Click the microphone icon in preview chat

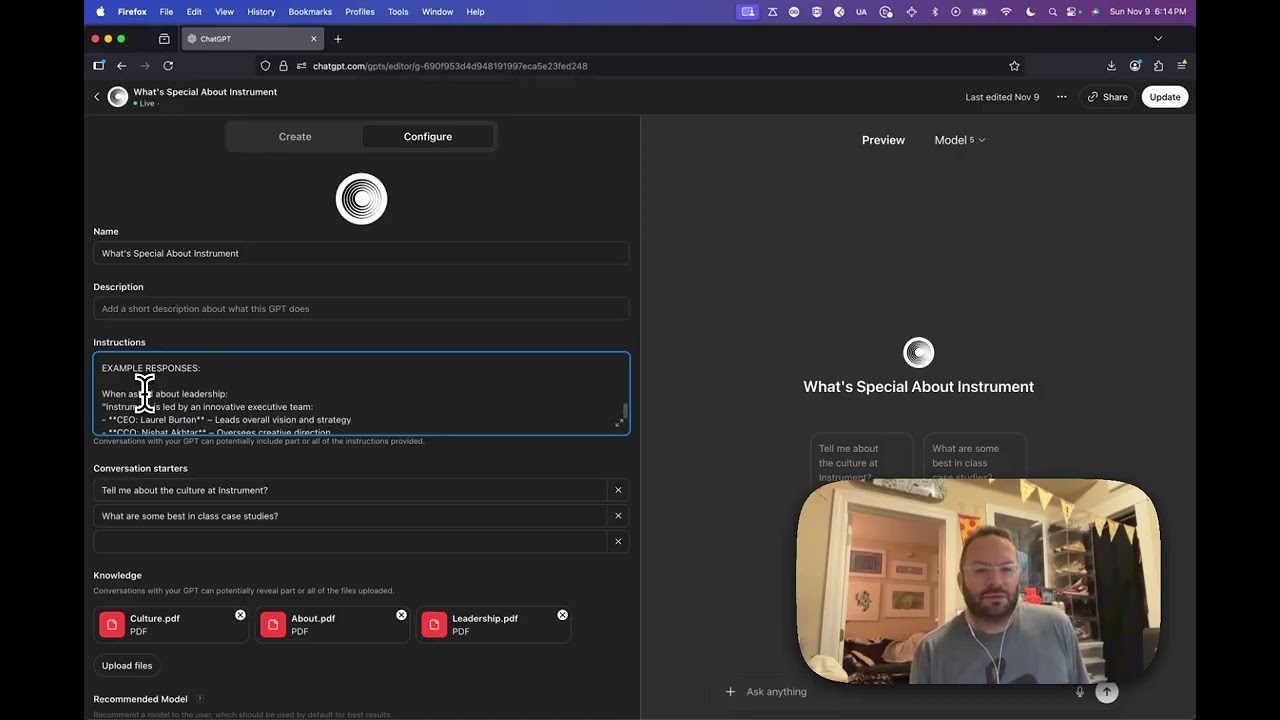click(x=1079, y=692)
